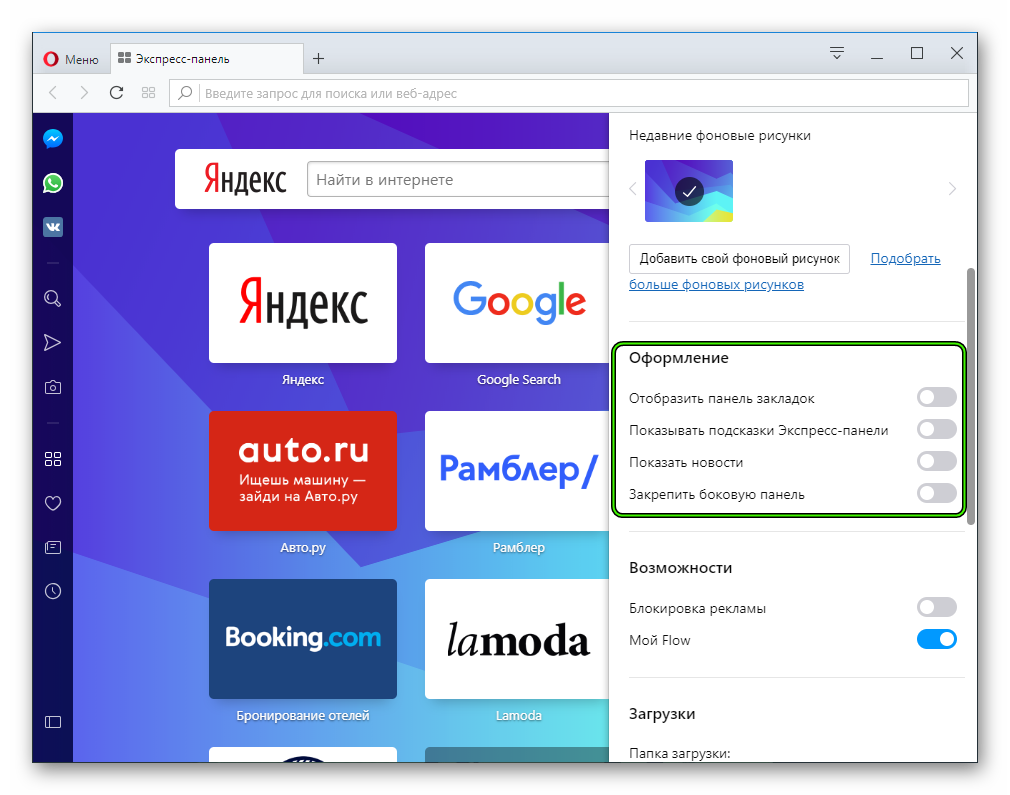Image resolution: width=1010 pixels, height=795 pixels.
Task: Open browsing history clock icon
Action: [x=53, y=591]
